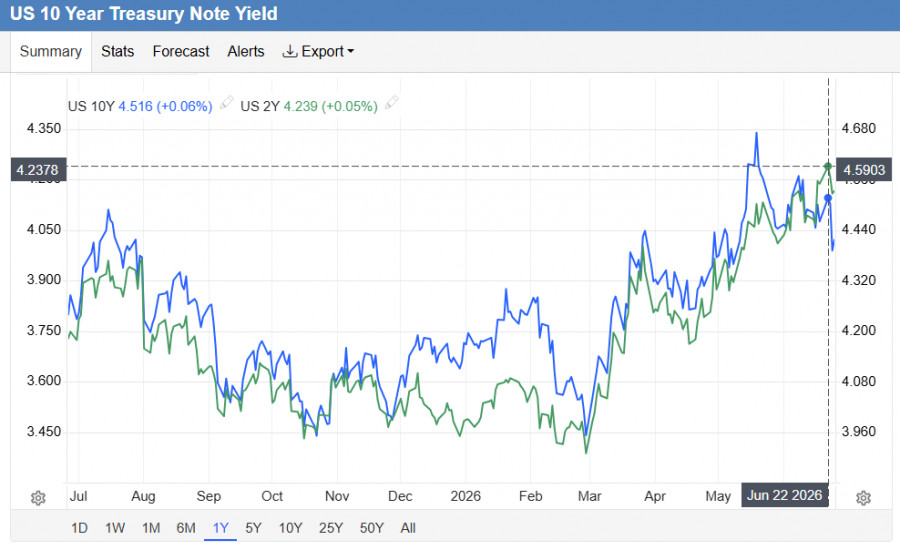
Task: Select the All time range
Action: [408, 528]
